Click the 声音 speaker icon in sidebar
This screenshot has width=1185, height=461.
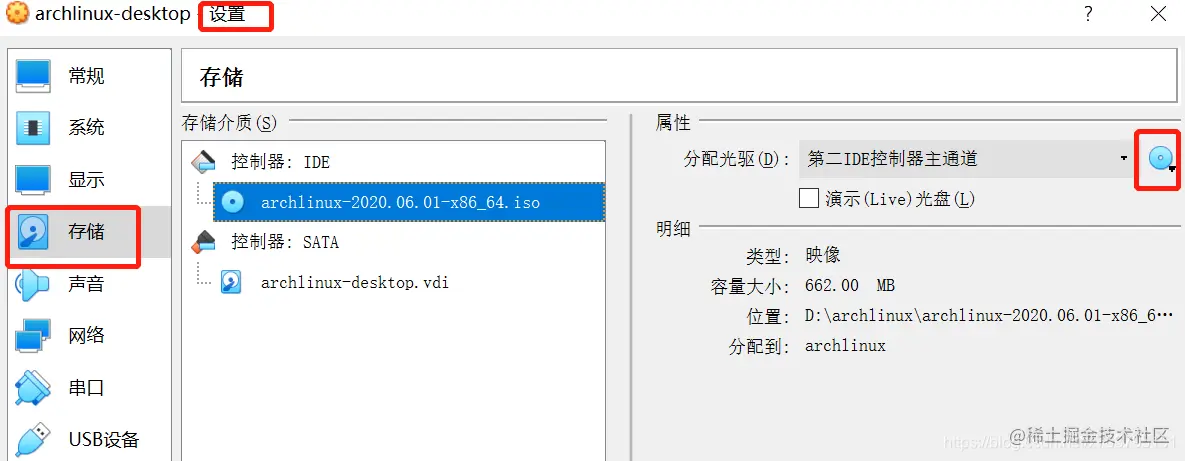coord(33,284)
